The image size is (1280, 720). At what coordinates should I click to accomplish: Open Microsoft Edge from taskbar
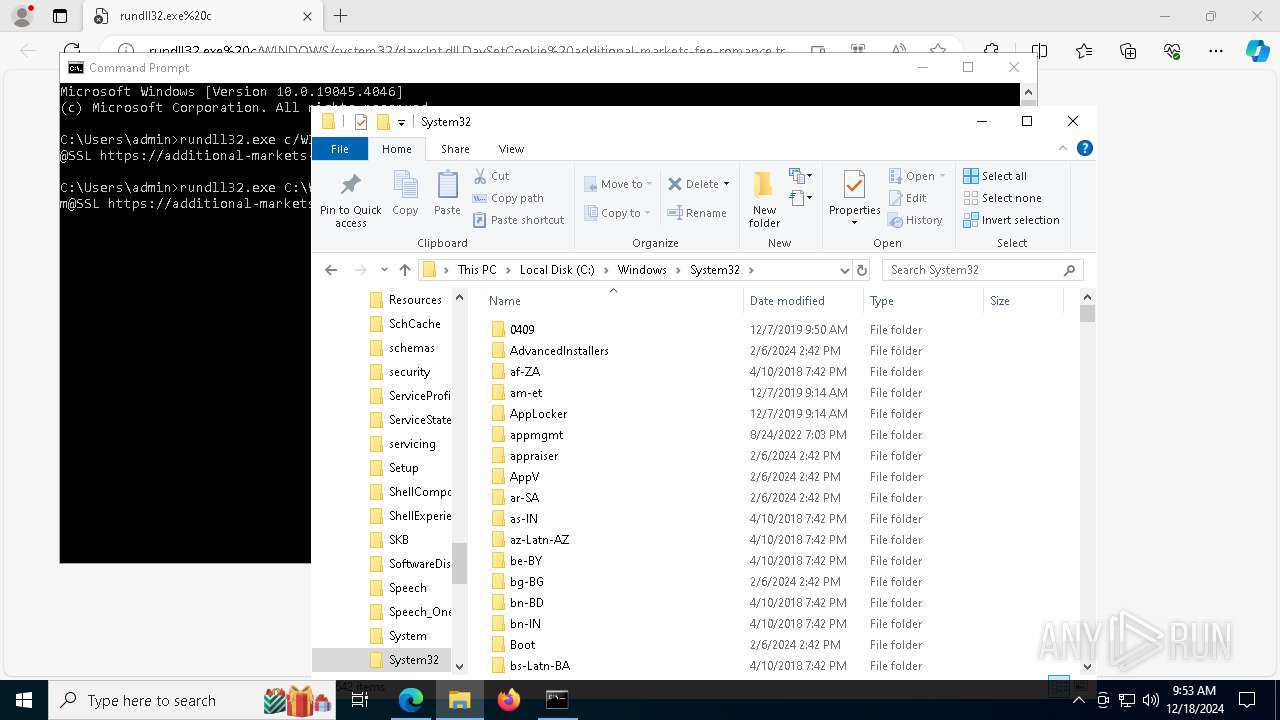coord(411,700)
